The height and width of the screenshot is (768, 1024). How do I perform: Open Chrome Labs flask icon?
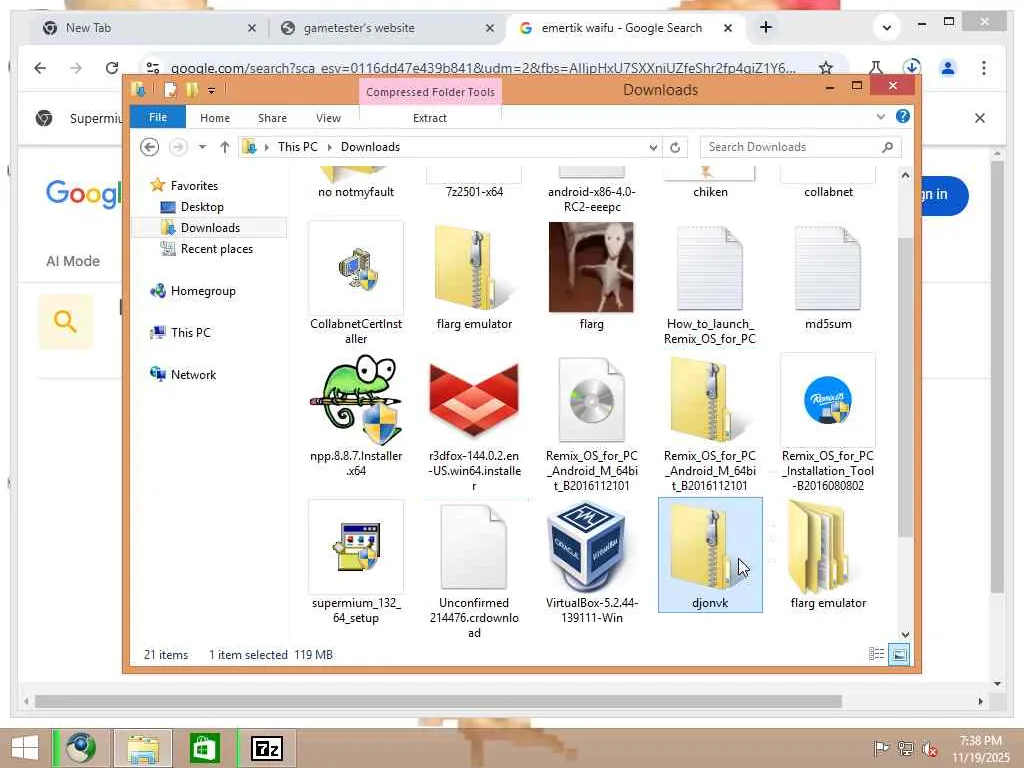tap(876, 67)
